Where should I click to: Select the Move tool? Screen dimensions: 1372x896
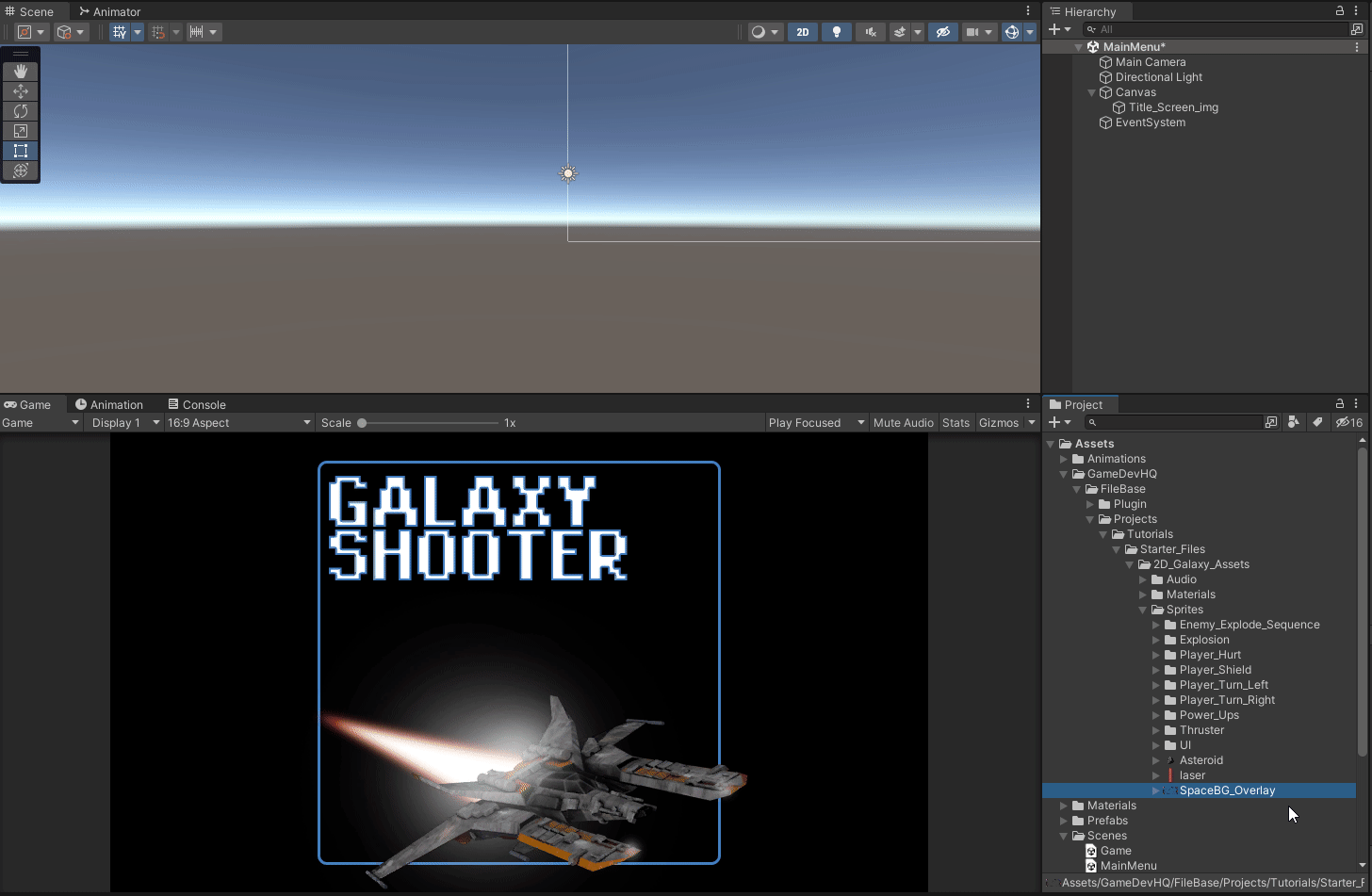click(x=21, y=91)
